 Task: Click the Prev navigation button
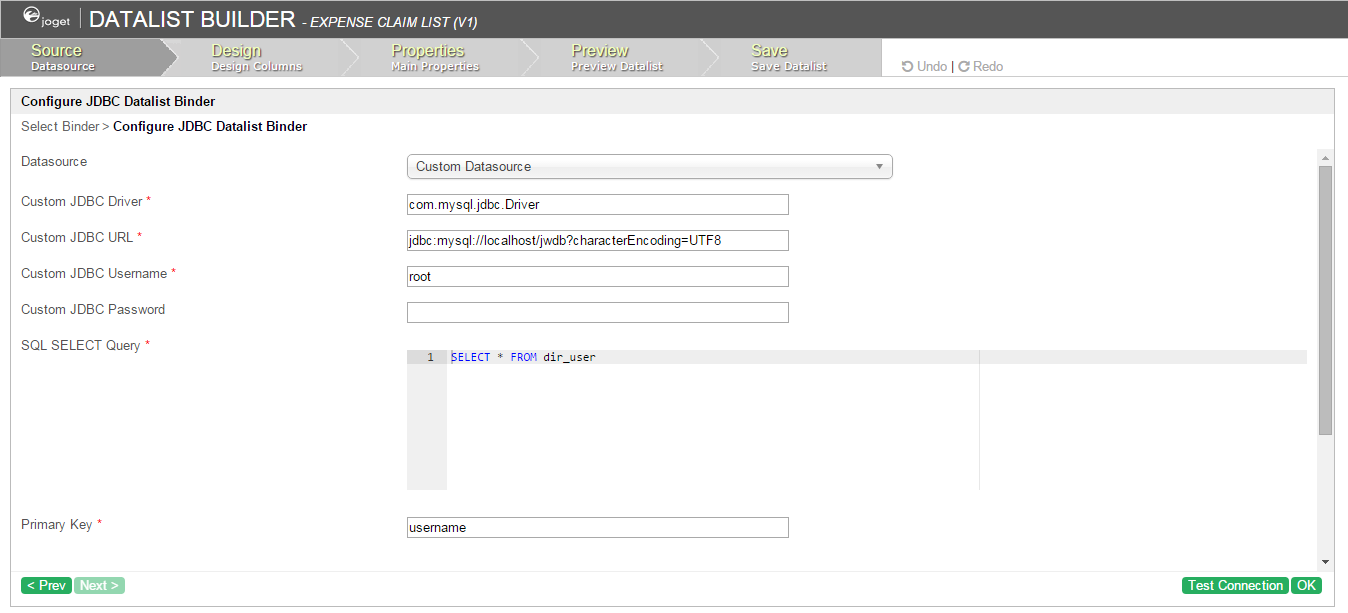click(x=46, y=586)
